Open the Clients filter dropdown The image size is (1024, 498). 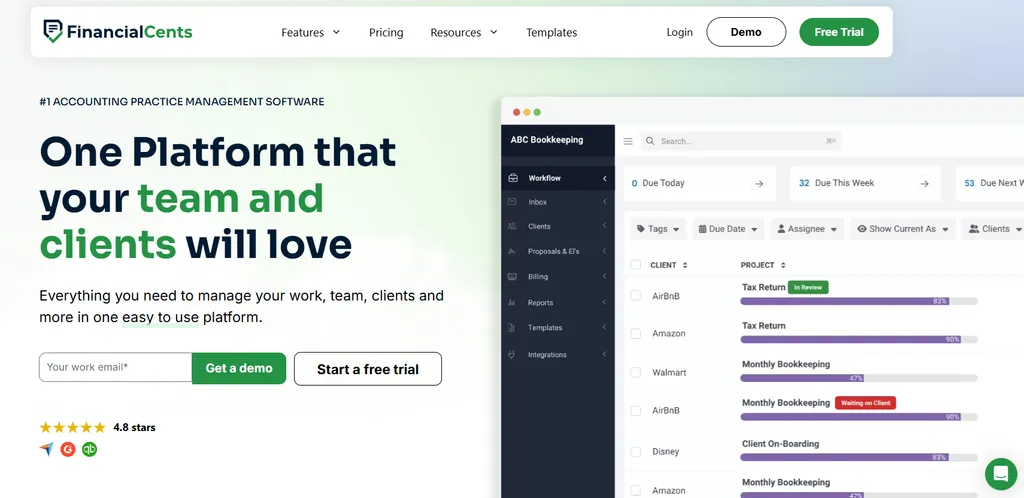pyautogui.click(x=993, y=229)
